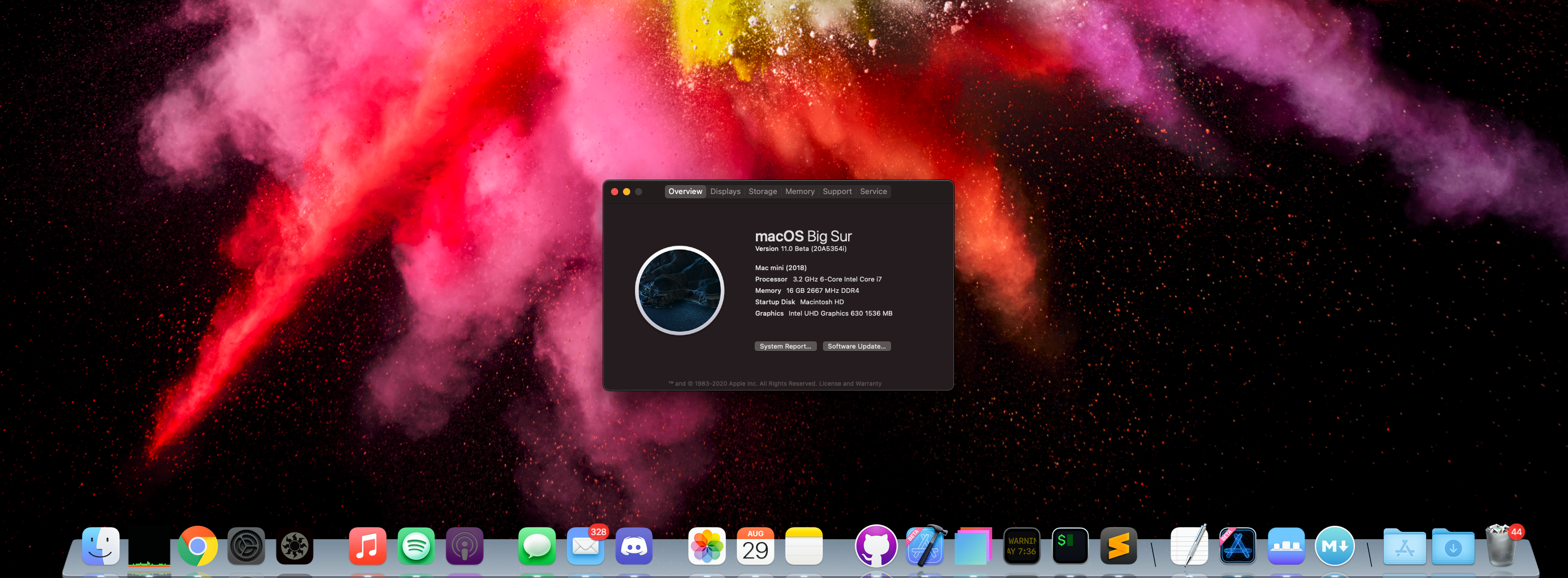The image size is (1568, 578).
Task: Switch to the Memory tab
Action: pos(800,191)
